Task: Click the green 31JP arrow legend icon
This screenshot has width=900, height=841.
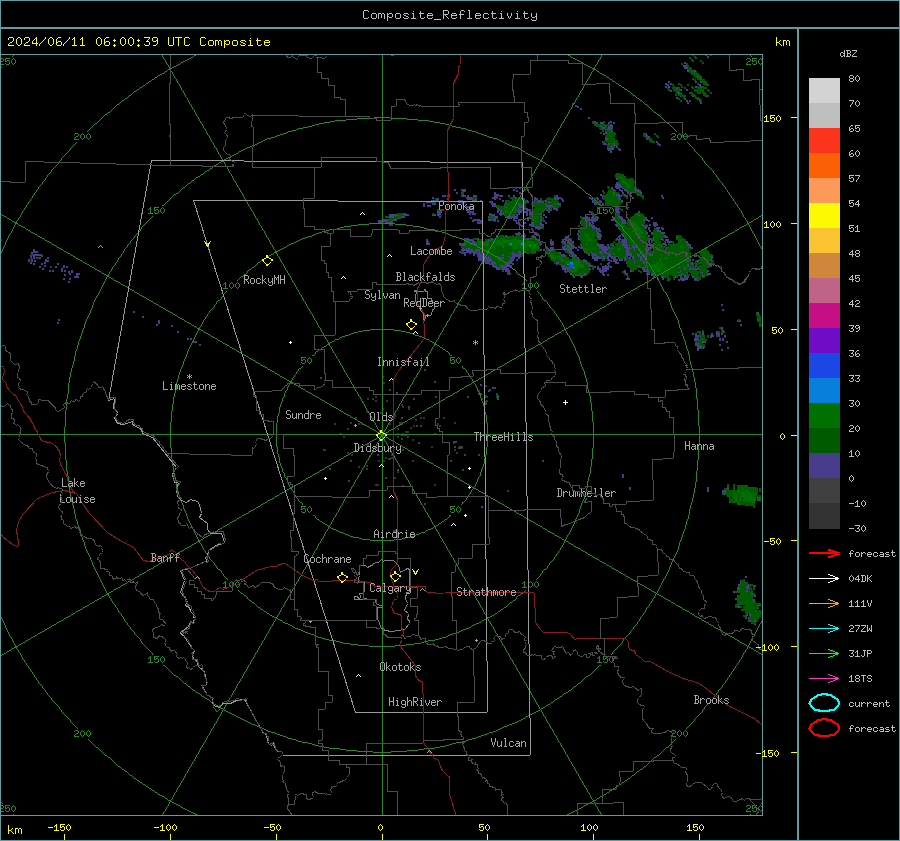Action: [x=824, y=653]
